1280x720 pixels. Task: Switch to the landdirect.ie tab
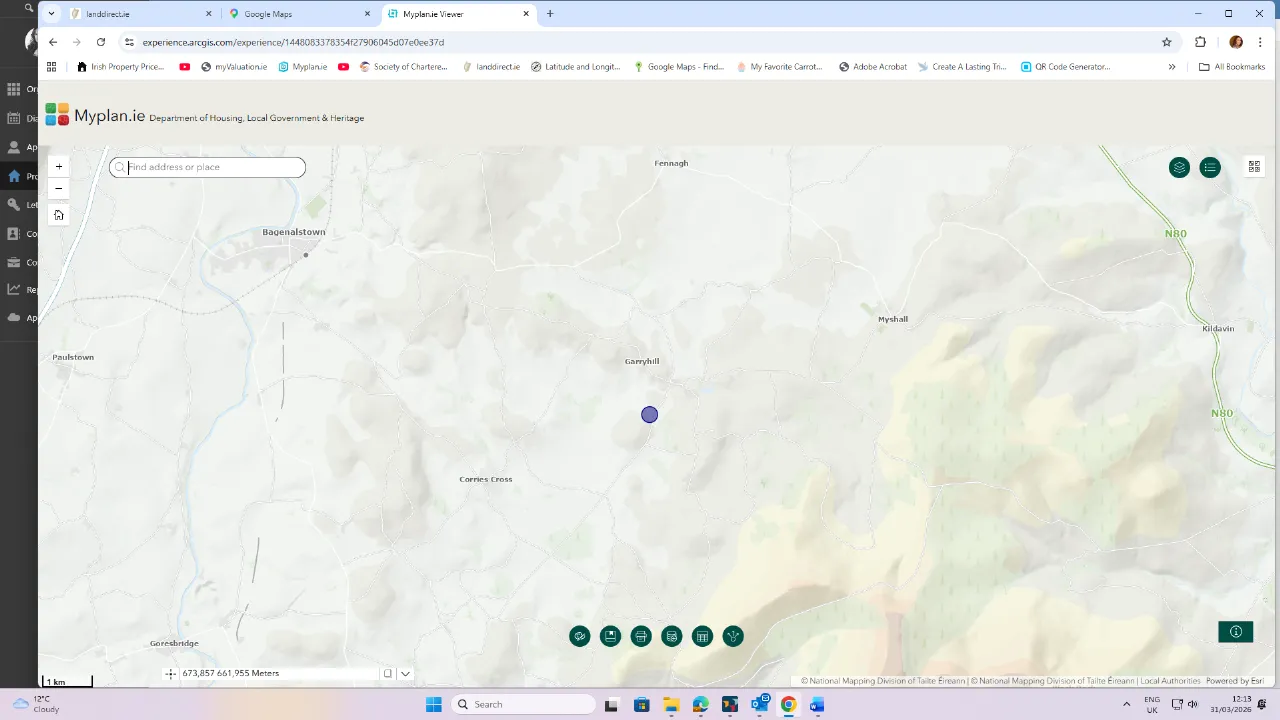140,14
